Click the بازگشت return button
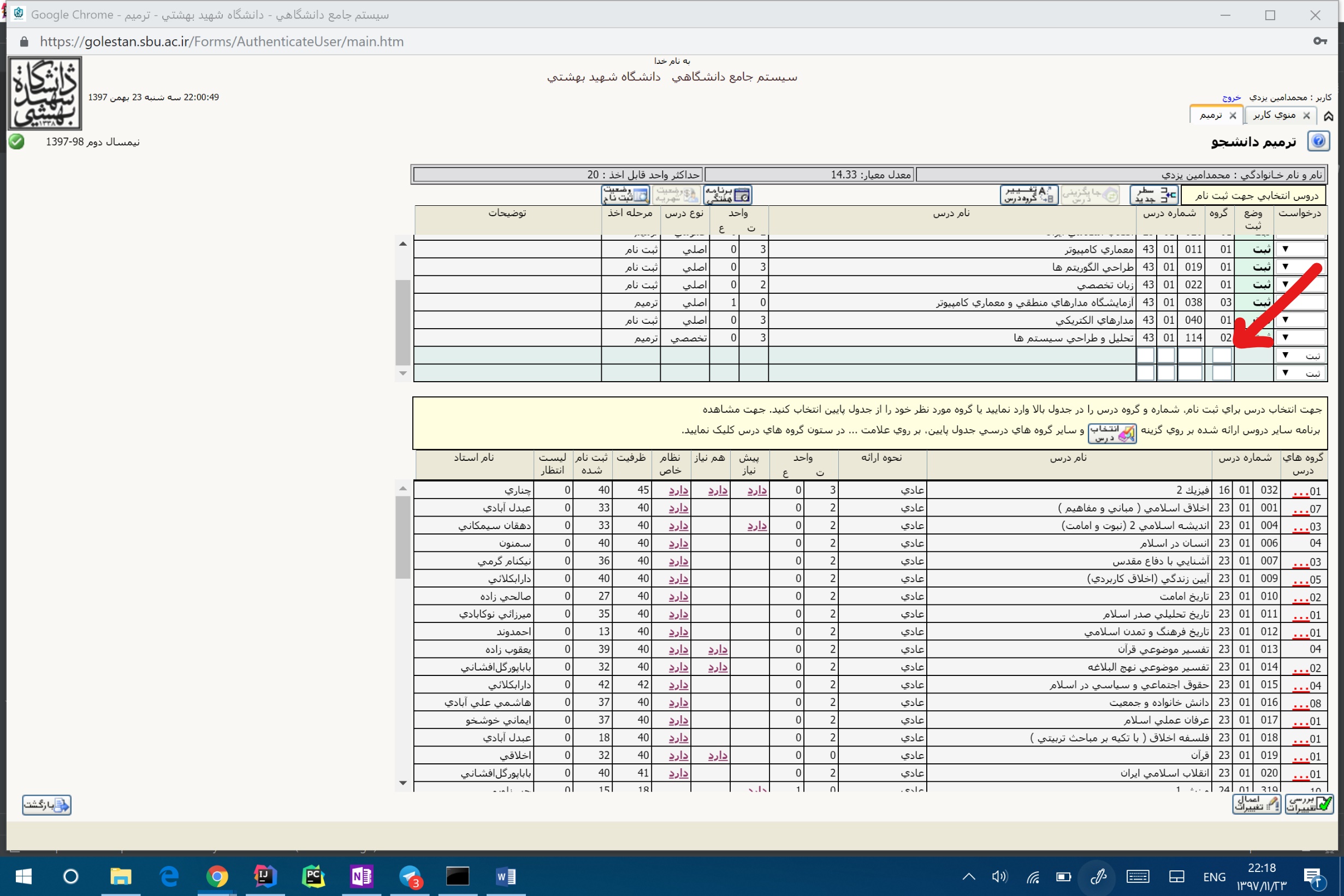Screen dimensions: 1344x896 47,805
